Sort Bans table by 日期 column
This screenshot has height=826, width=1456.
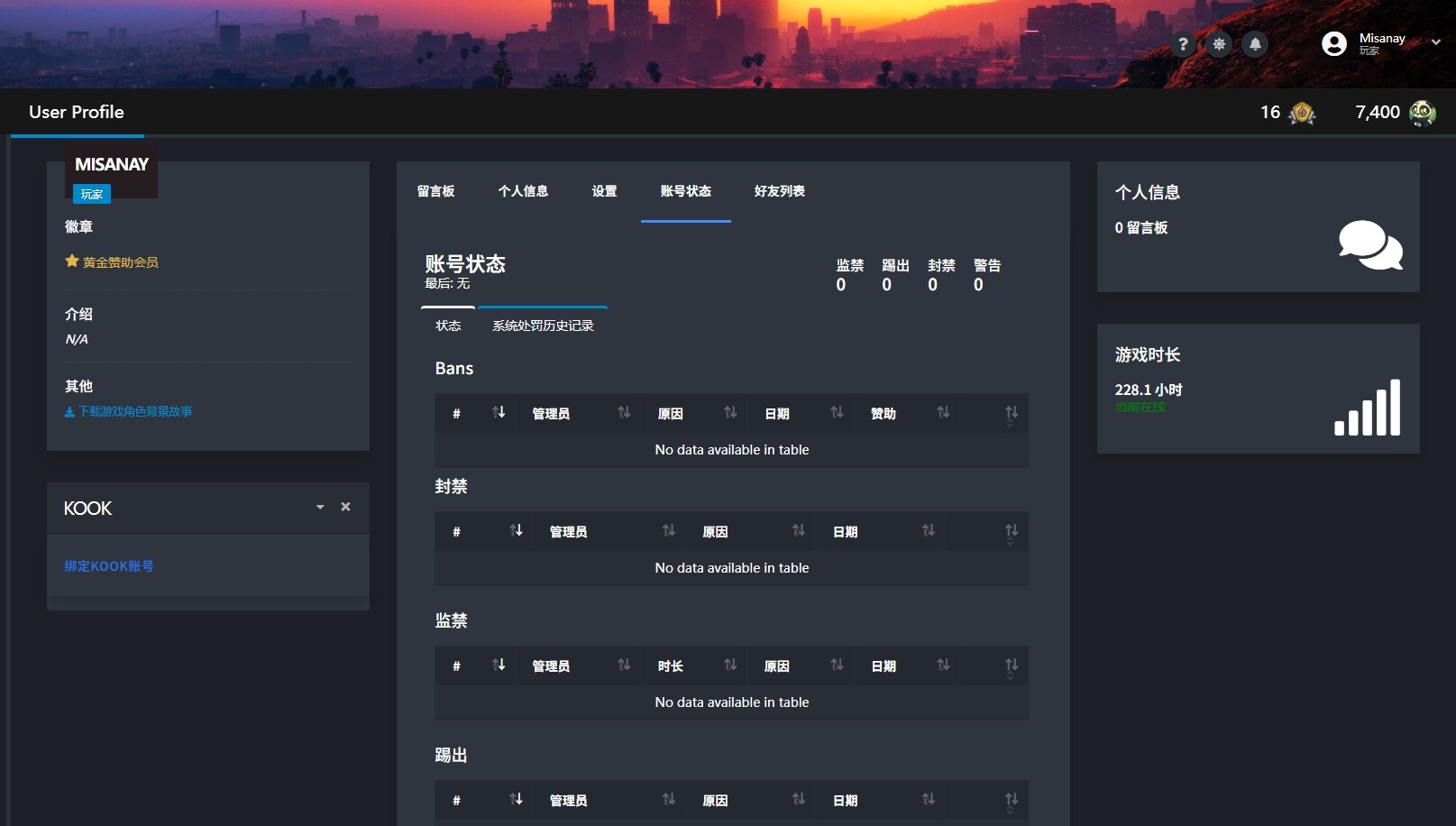tap(800, 413)
